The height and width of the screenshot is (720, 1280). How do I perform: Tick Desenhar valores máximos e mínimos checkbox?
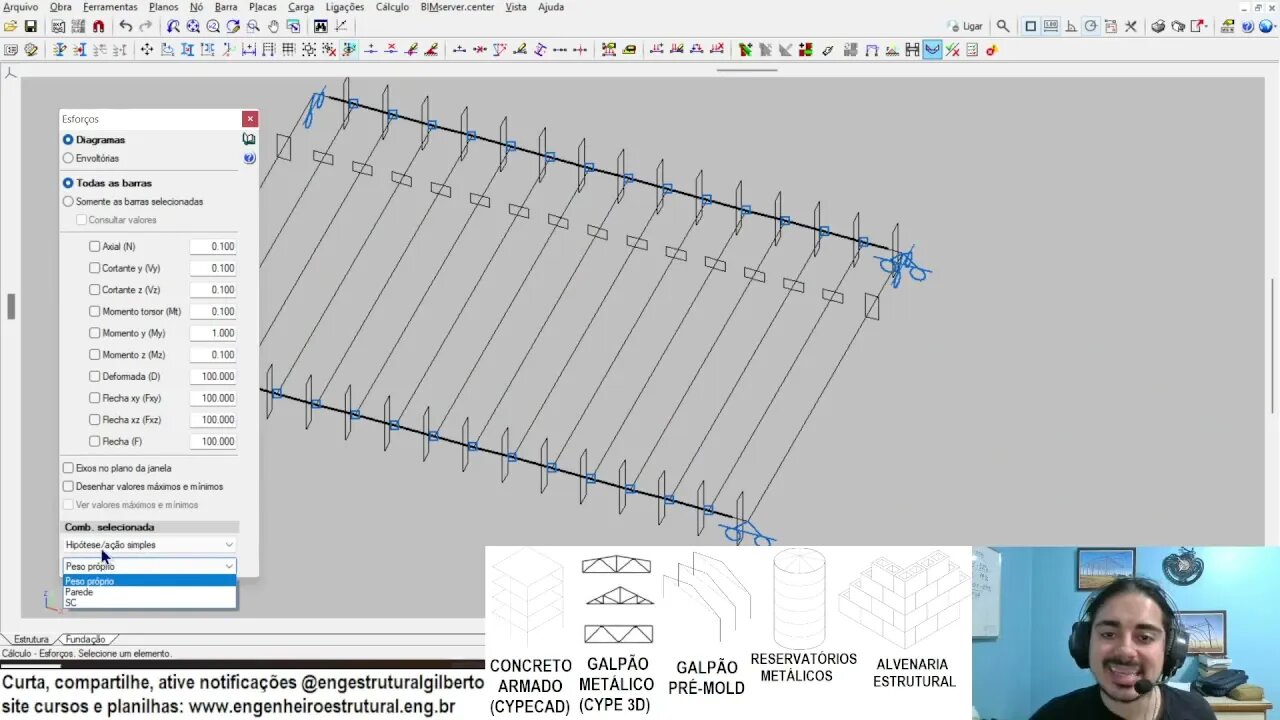[x=68, y=486]
